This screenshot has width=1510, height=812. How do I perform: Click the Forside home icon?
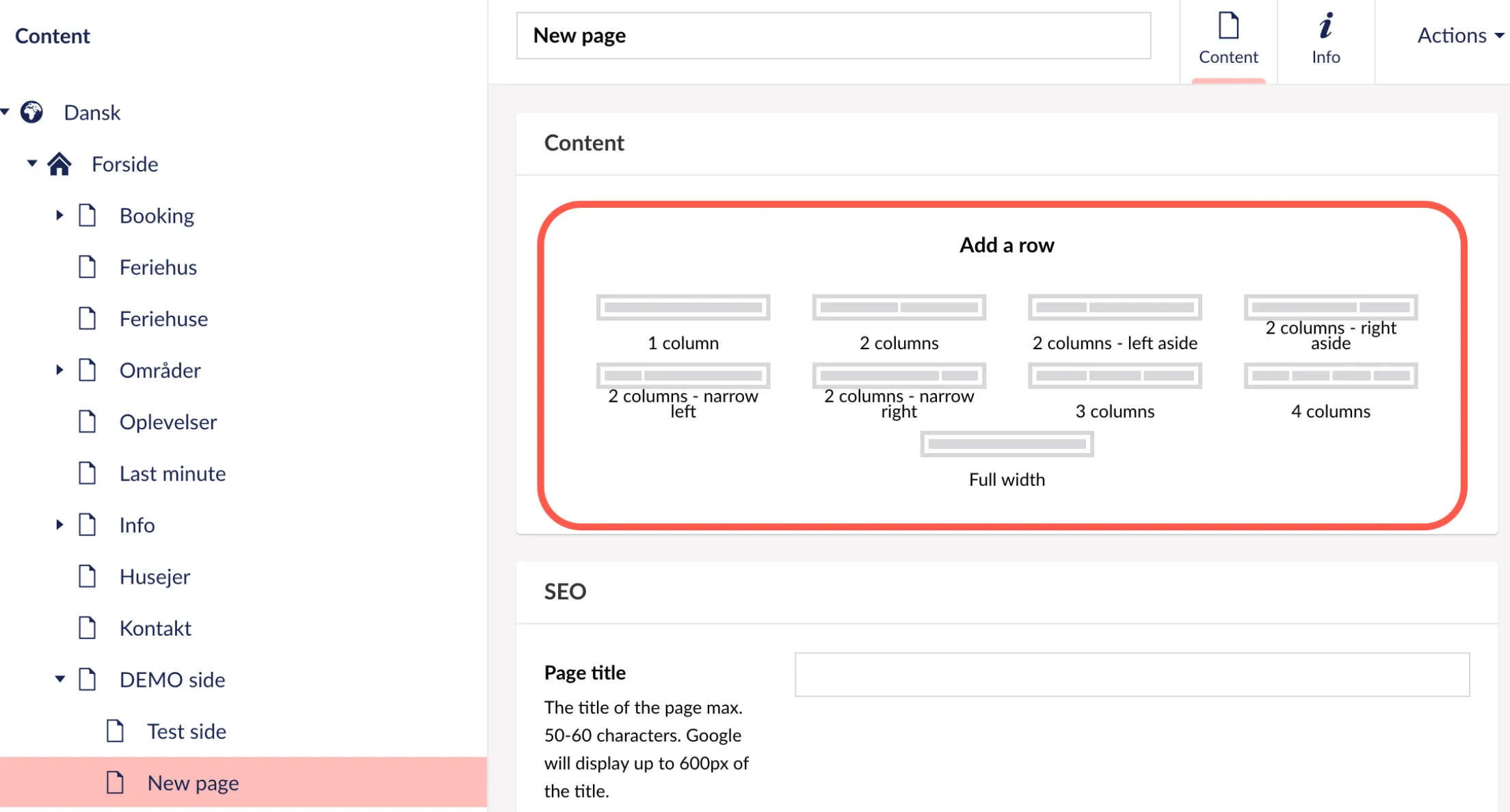[59, 164]
